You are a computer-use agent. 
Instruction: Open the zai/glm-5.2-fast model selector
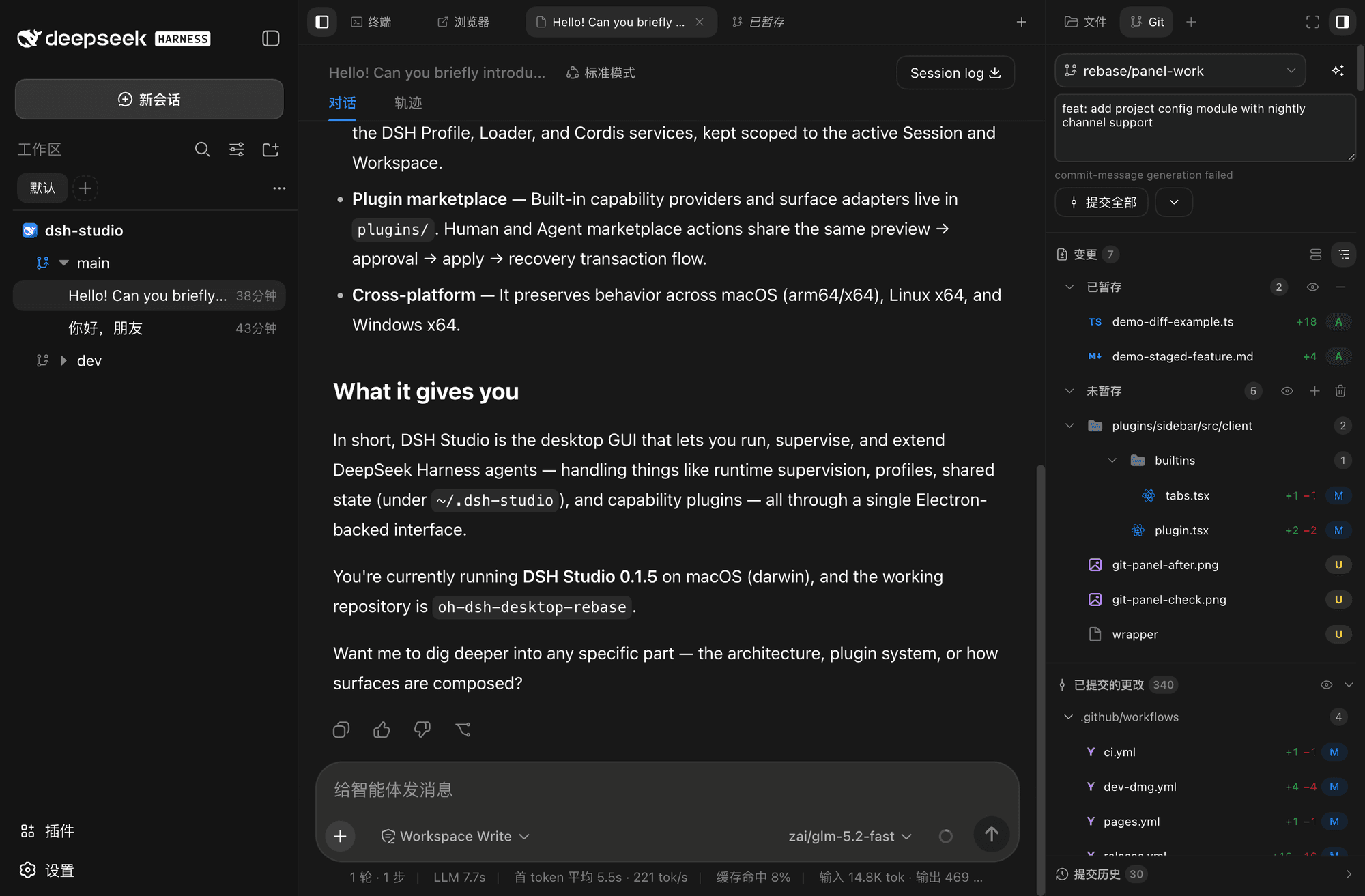(x=850, y=836)
